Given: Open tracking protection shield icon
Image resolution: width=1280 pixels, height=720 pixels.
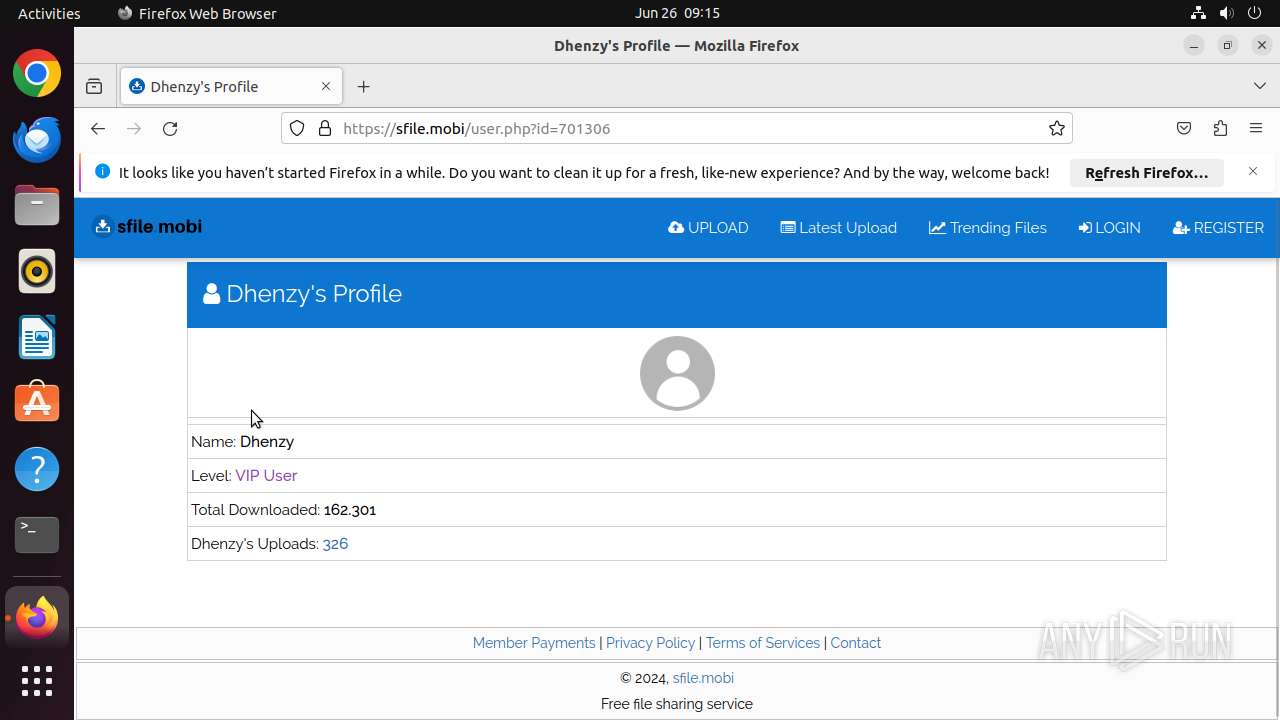Looking at the screenshot, I should pyautogui.click(x=297, y=129).
